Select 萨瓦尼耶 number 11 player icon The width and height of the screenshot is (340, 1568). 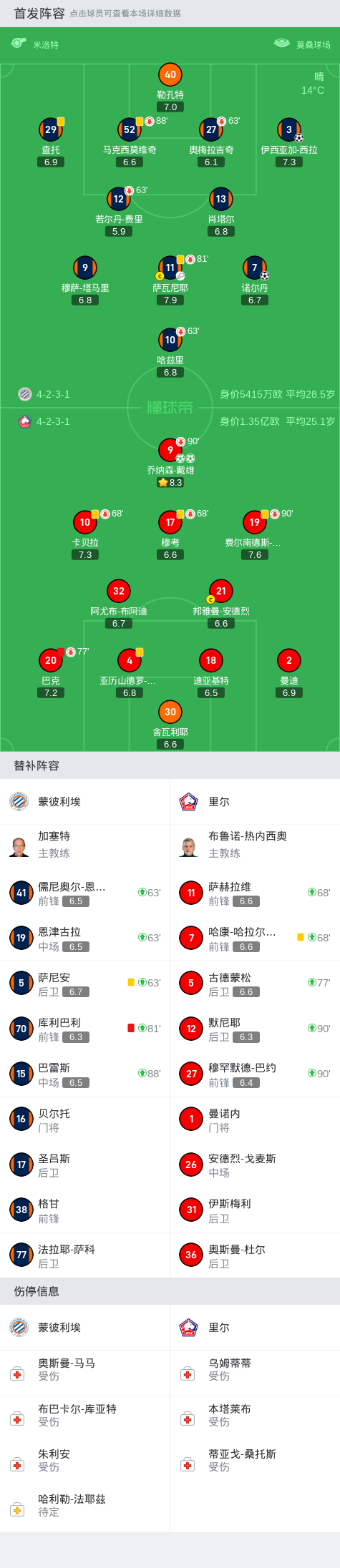point(170,268)
